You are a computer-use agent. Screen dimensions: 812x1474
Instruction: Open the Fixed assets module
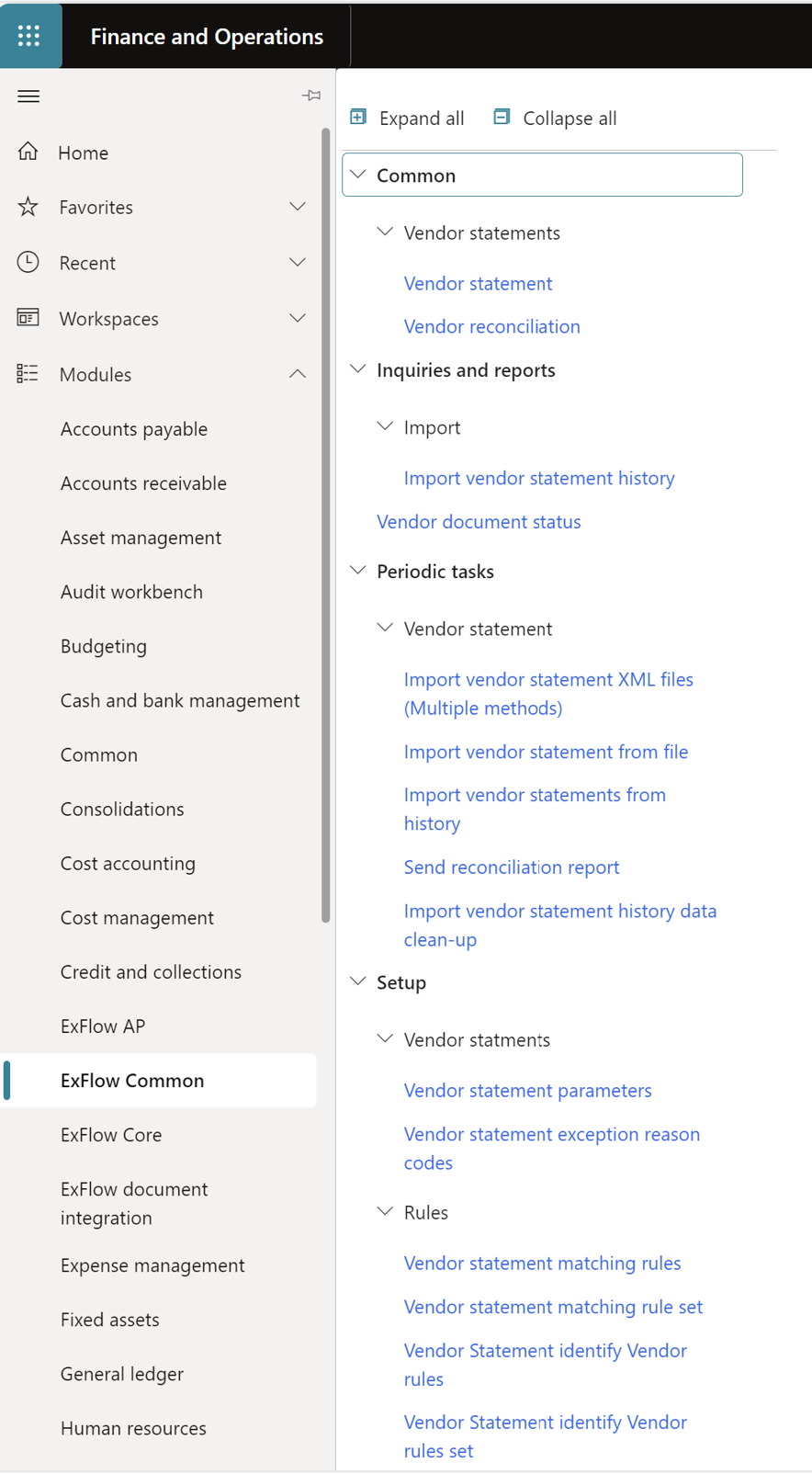[109, 1320]
